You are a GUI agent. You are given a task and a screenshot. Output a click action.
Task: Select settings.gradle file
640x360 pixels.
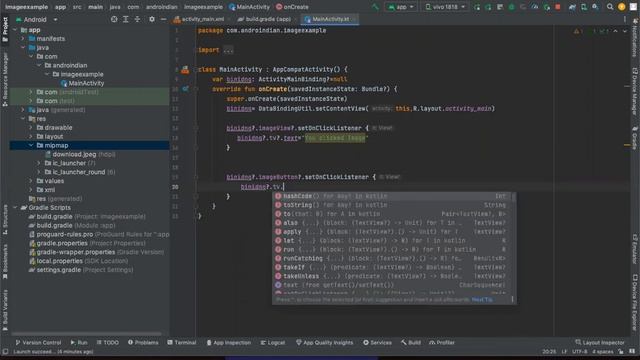pyautogui.click(x=80, y=270)
